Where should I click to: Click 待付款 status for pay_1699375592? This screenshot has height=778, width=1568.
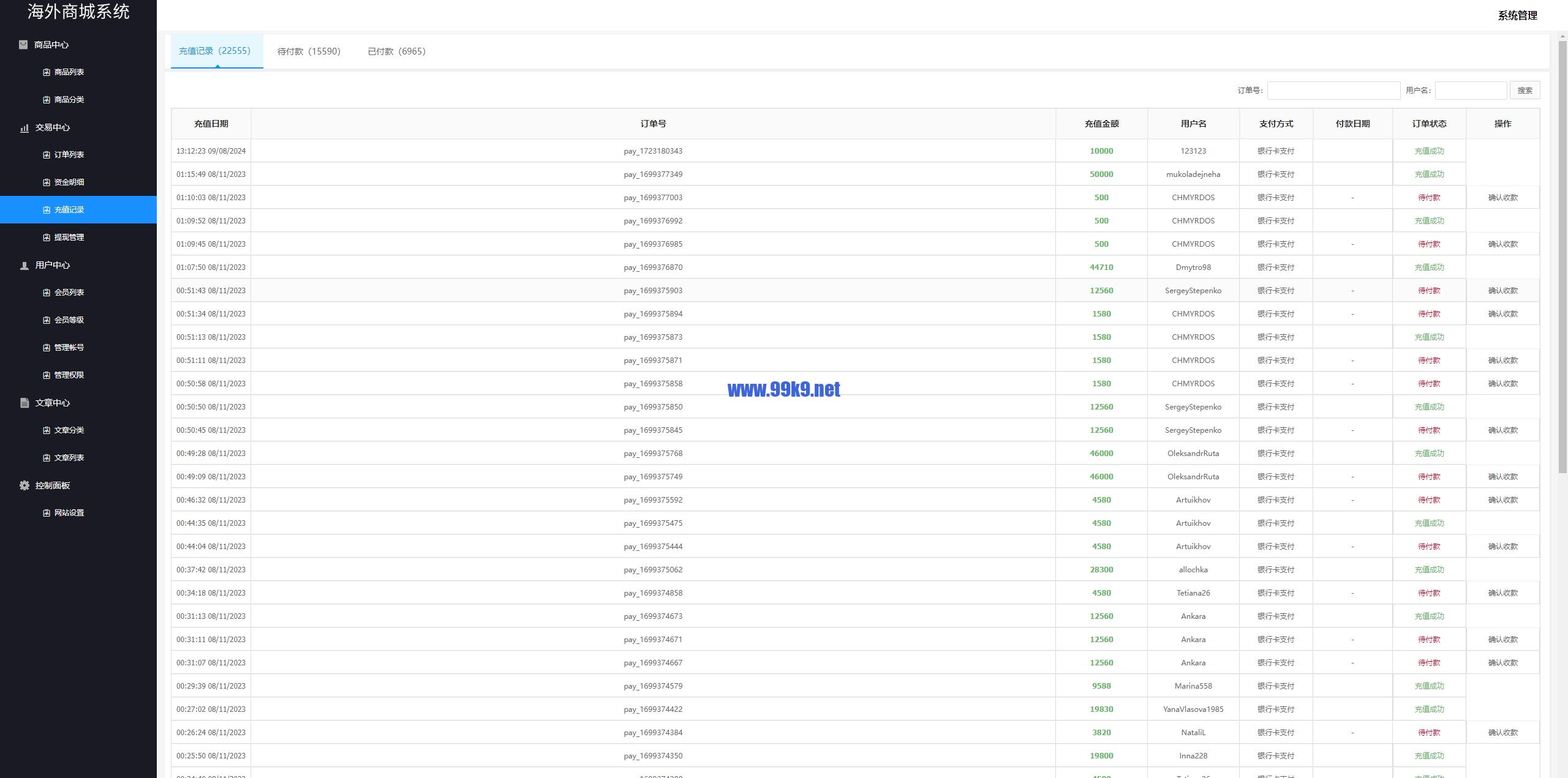[x=1429, y=500]
